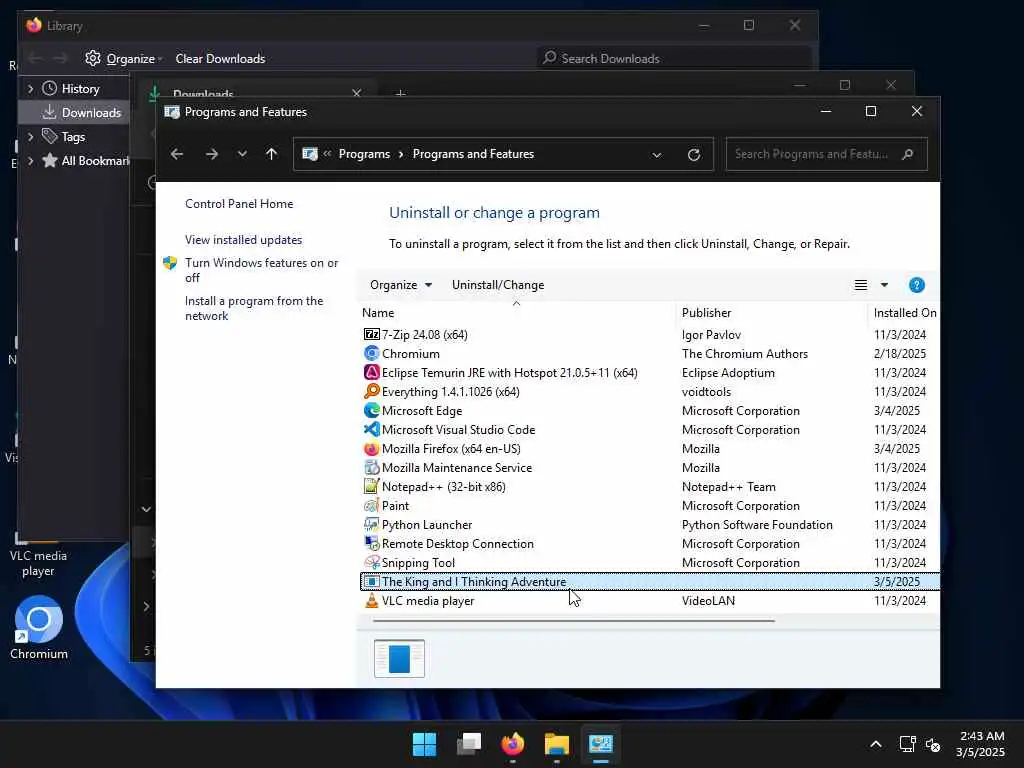This screenshot has height=768, width=1024.
Task: Expand the Tags tree item in Library
Action: coord(30,136)
